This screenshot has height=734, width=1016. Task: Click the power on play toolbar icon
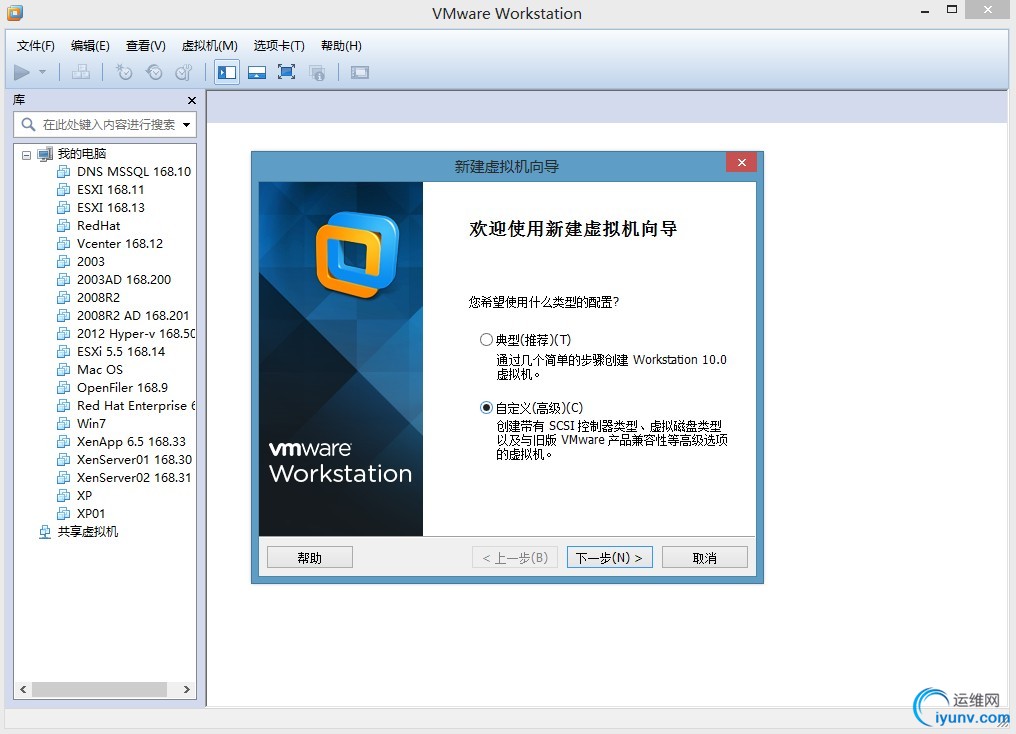click(22, 72)
